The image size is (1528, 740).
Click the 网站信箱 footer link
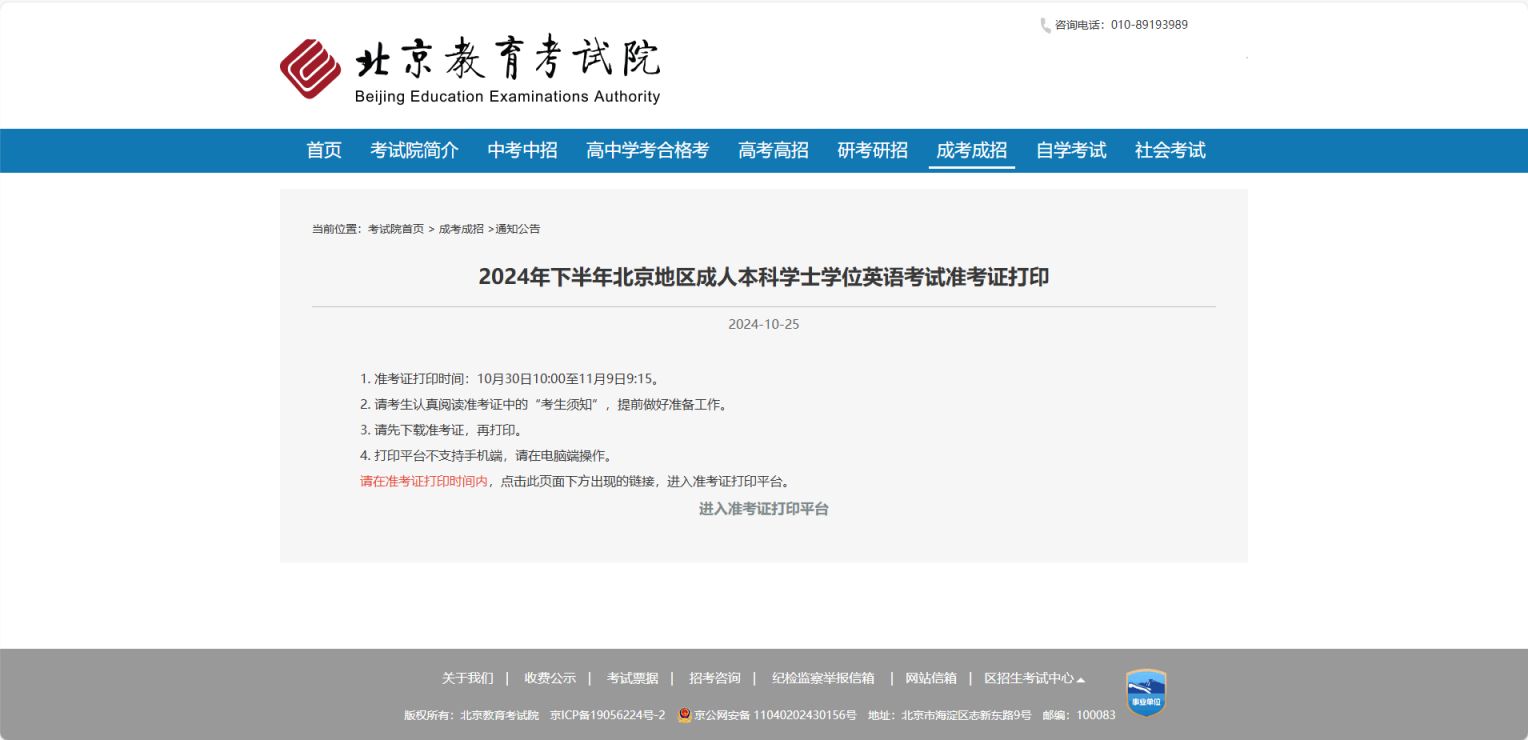(930, 678)
